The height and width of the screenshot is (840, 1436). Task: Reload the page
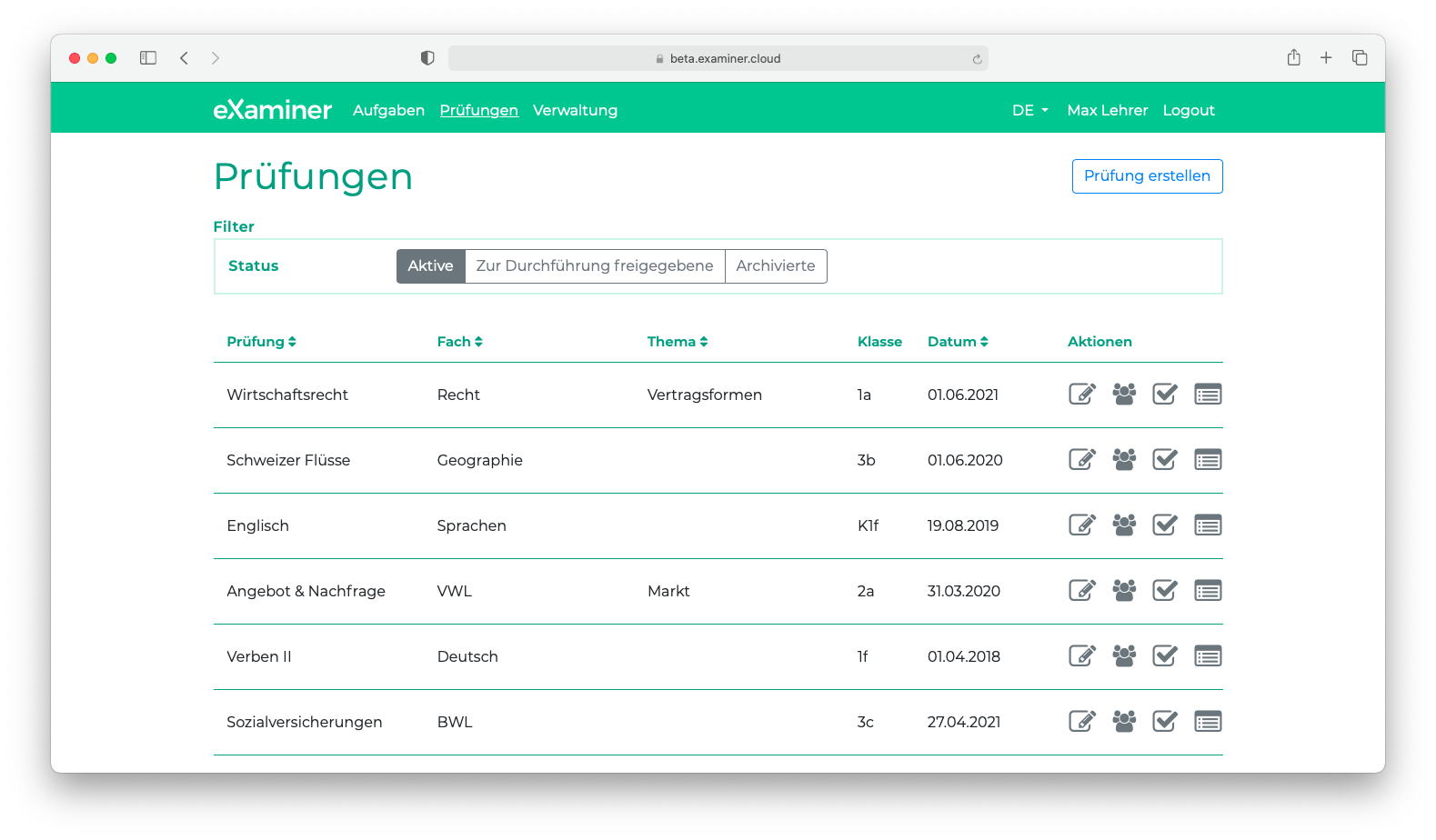[977, 59]
